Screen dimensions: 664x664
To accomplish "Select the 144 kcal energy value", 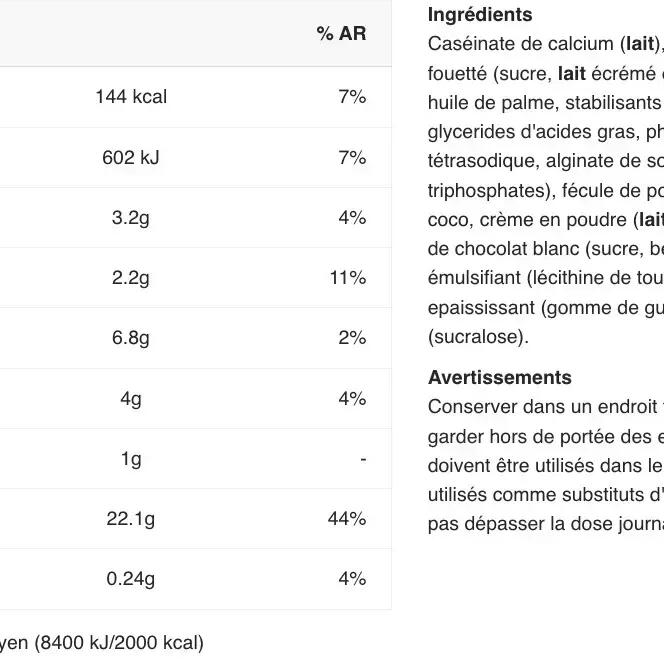I will [131, 97].
